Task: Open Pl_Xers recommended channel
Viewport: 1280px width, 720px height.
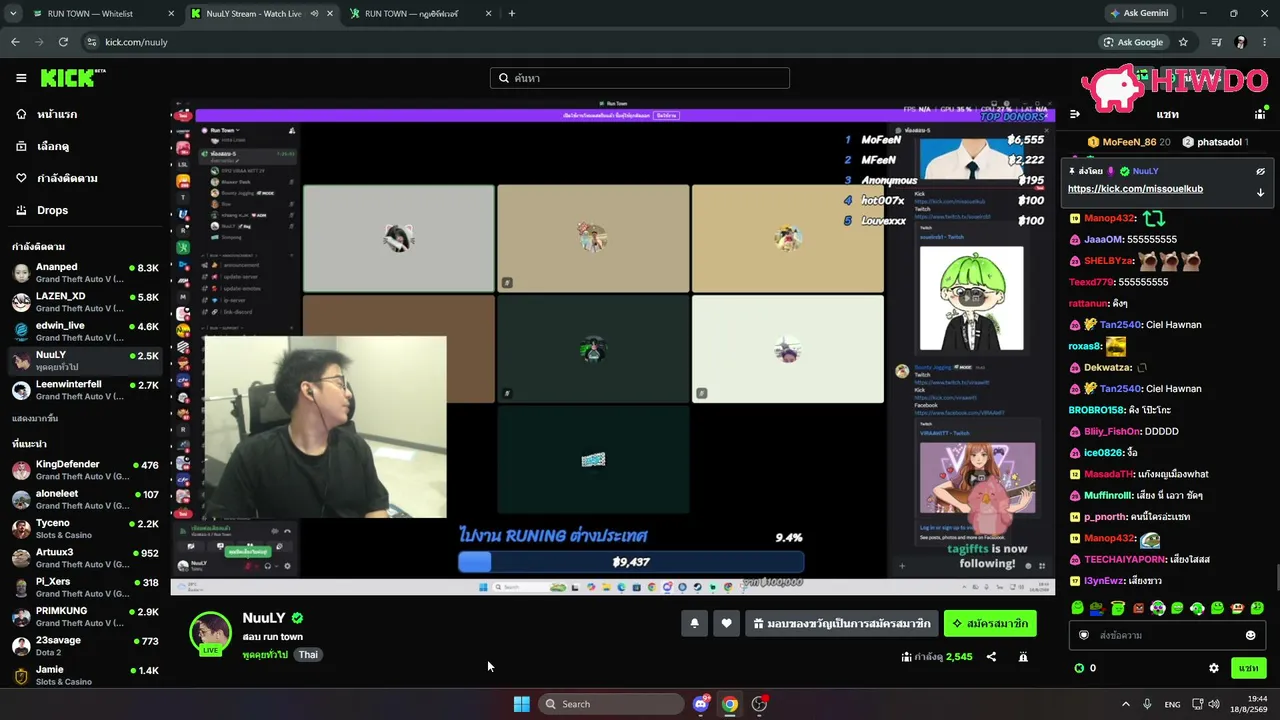Action: (x=85, y=587)
